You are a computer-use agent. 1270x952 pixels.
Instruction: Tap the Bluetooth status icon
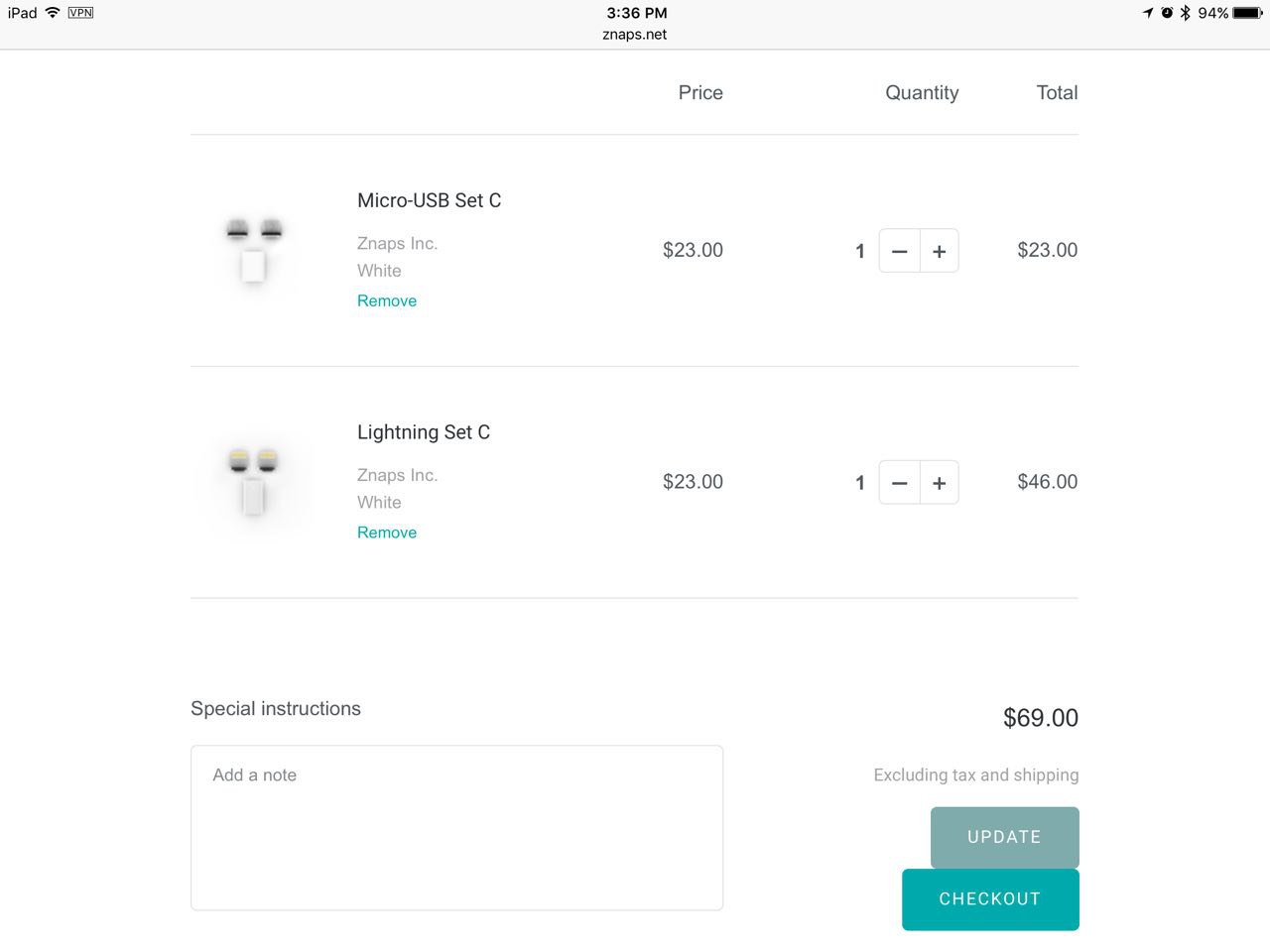pyautogui.click(x=1185, y=13)
